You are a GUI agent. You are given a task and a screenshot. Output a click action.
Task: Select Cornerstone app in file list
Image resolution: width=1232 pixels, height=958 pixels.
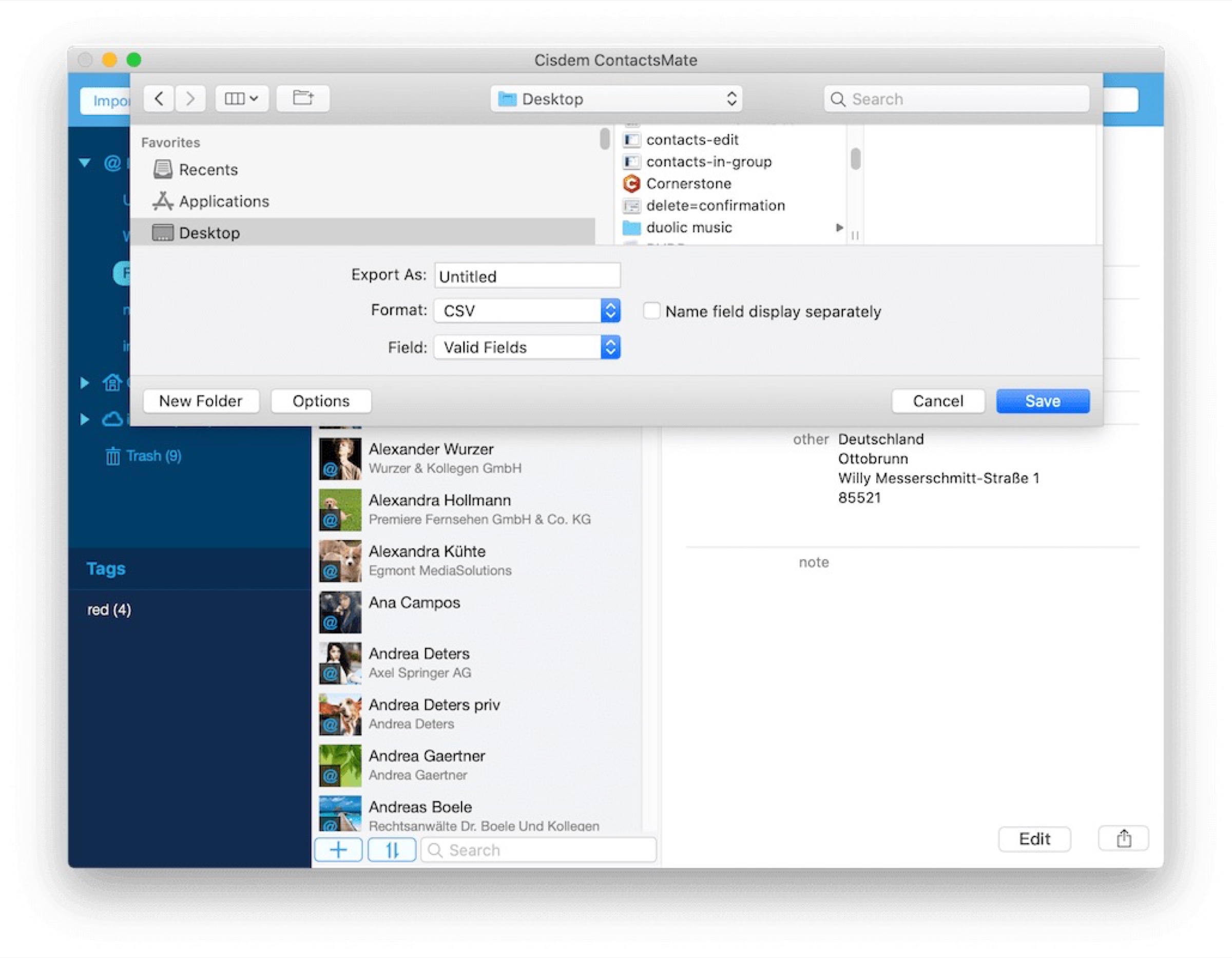tap(688, 184)
